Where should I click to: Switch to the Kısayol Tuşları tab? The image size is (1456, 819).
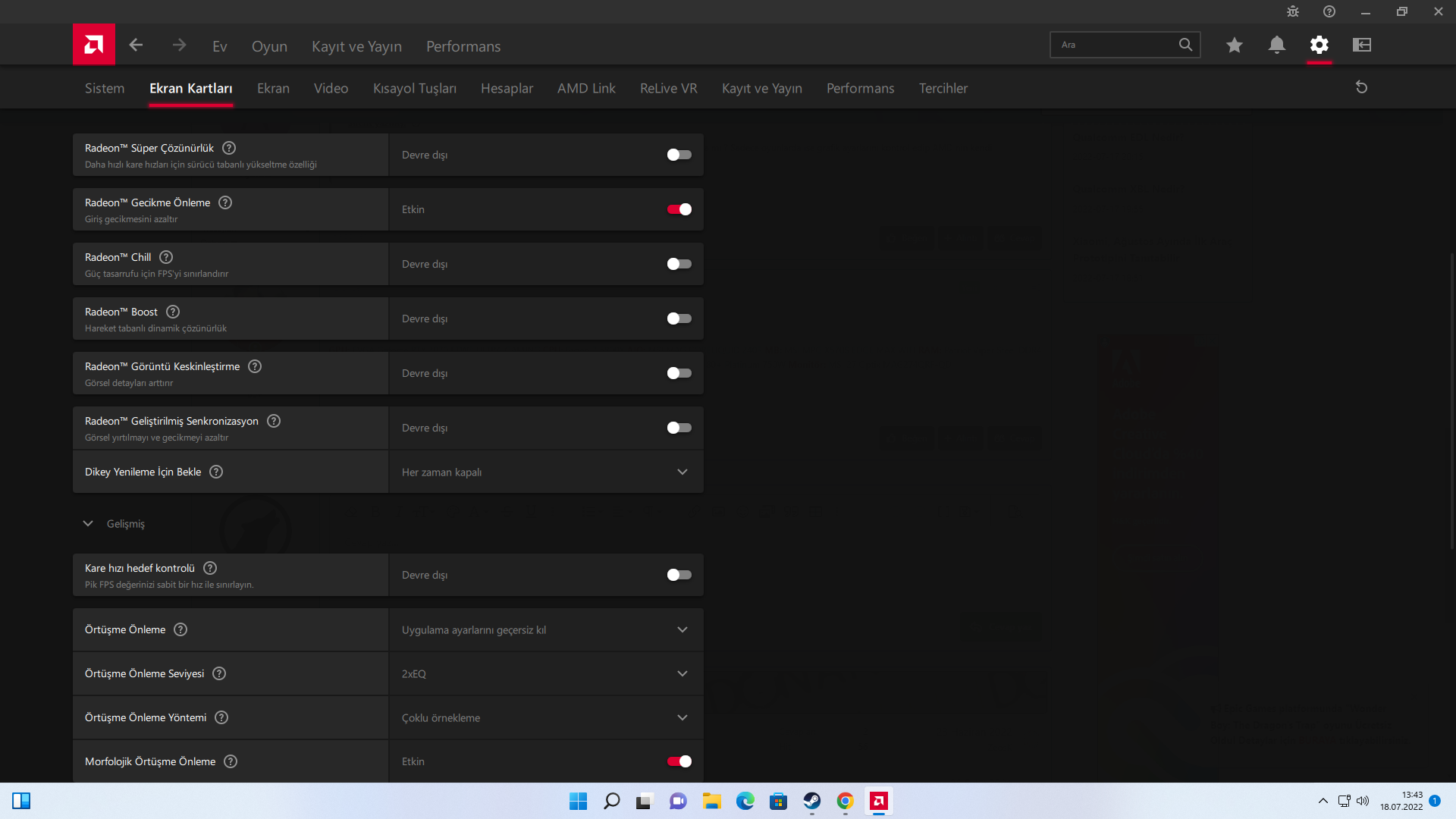(x=414, y=89)
